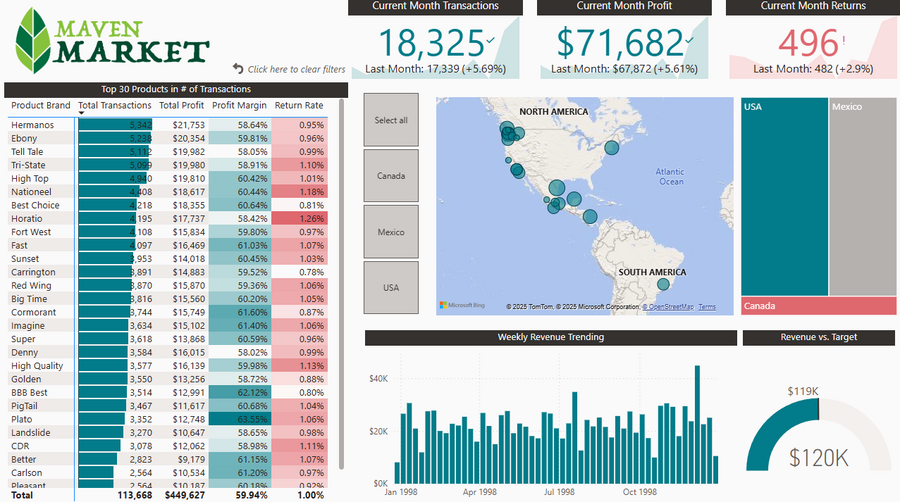Click sort arrow under Total Transactions header
The height and width of the screenshot is (502, 900).
81,113
